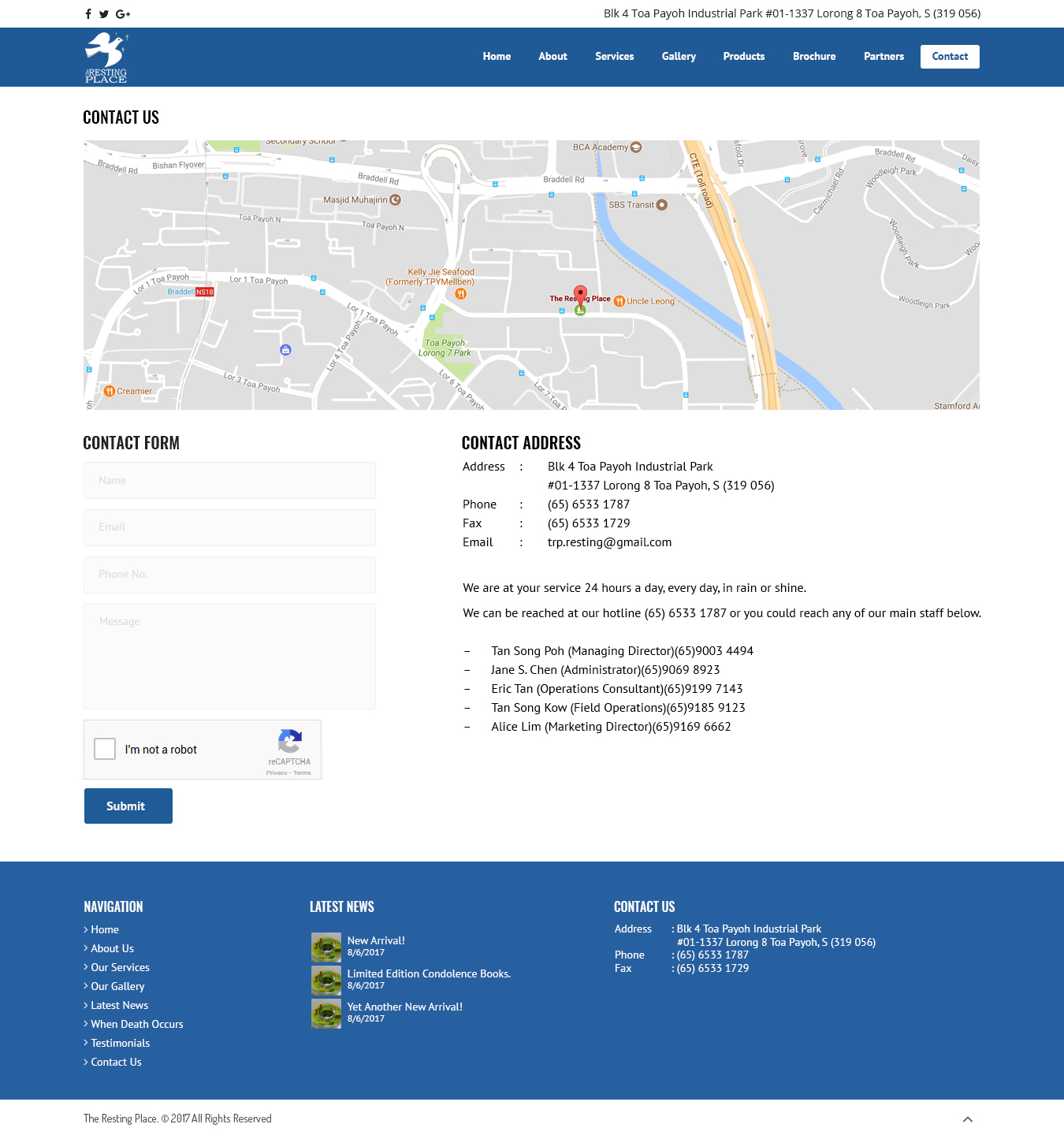This screenshot has width=1064, height=1139.
Task: Click the Name input field
Action: tap(229, 480)
